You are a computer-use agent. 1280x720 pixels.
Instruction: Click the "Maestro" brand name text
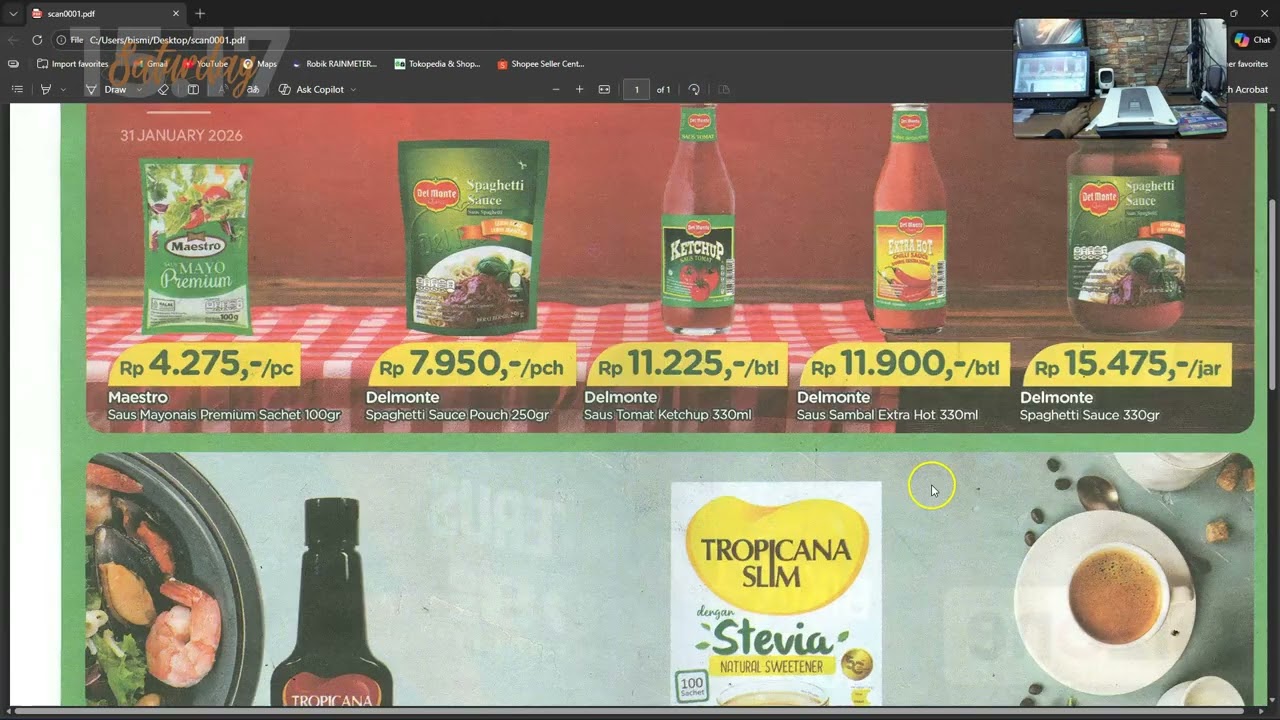tap(138, 397)
